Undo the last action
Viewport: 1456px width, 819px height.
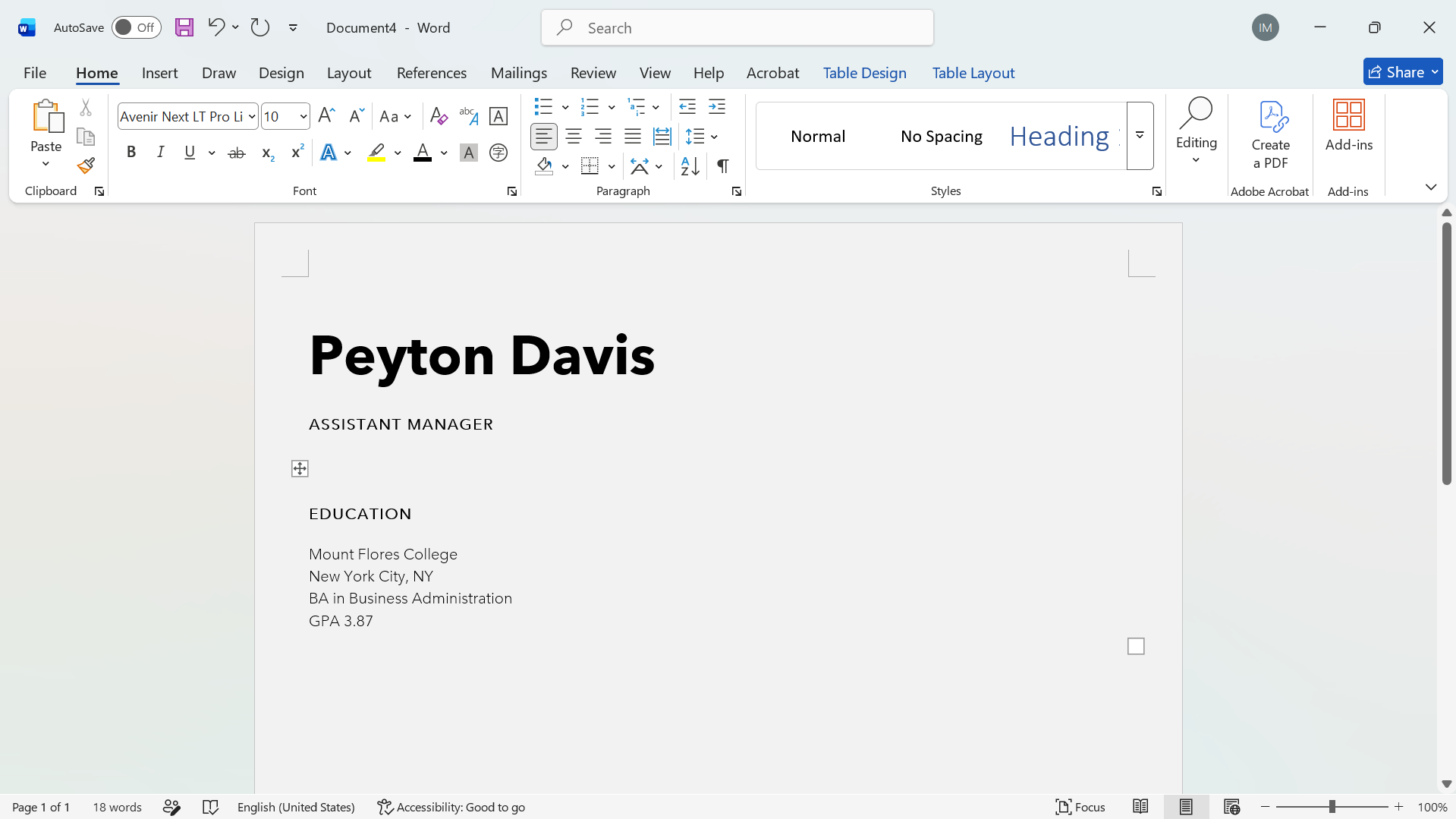[x=215, y=27]
